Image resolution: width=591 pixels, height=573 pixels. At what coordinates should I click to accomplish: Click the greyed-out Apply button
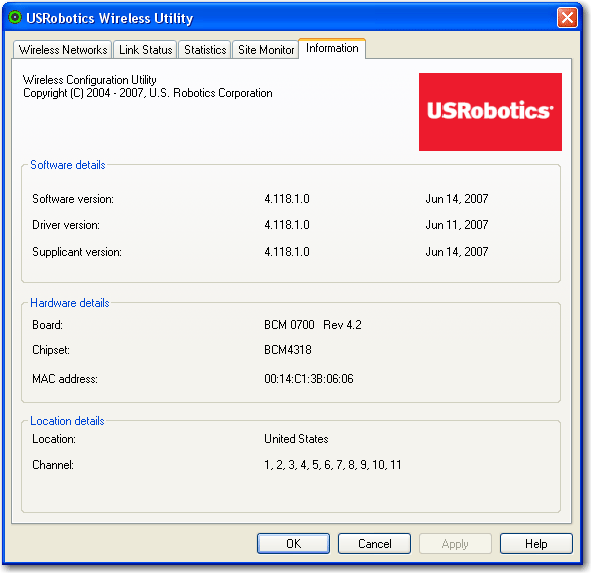pyautogui.click(x=455, y=543)
